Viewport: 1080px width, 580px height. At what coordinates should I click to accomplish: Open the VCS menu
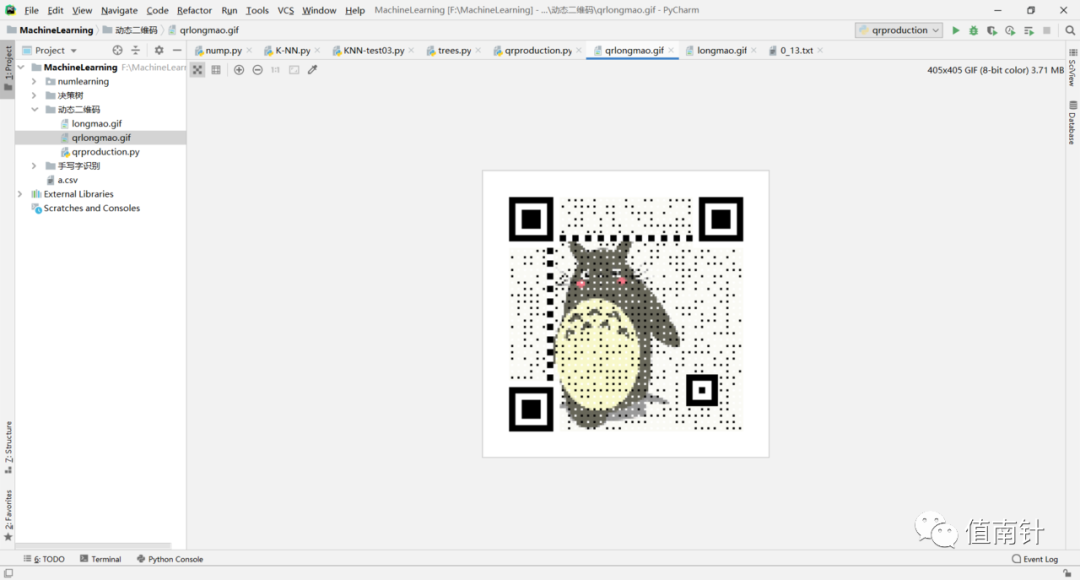(x=285, y=10)
